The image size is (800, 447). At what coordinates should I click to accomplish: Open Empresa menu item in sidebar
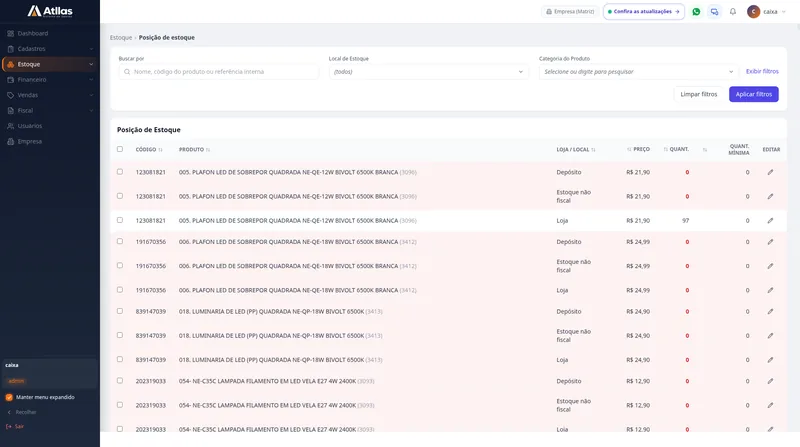[x=50, y=141]
